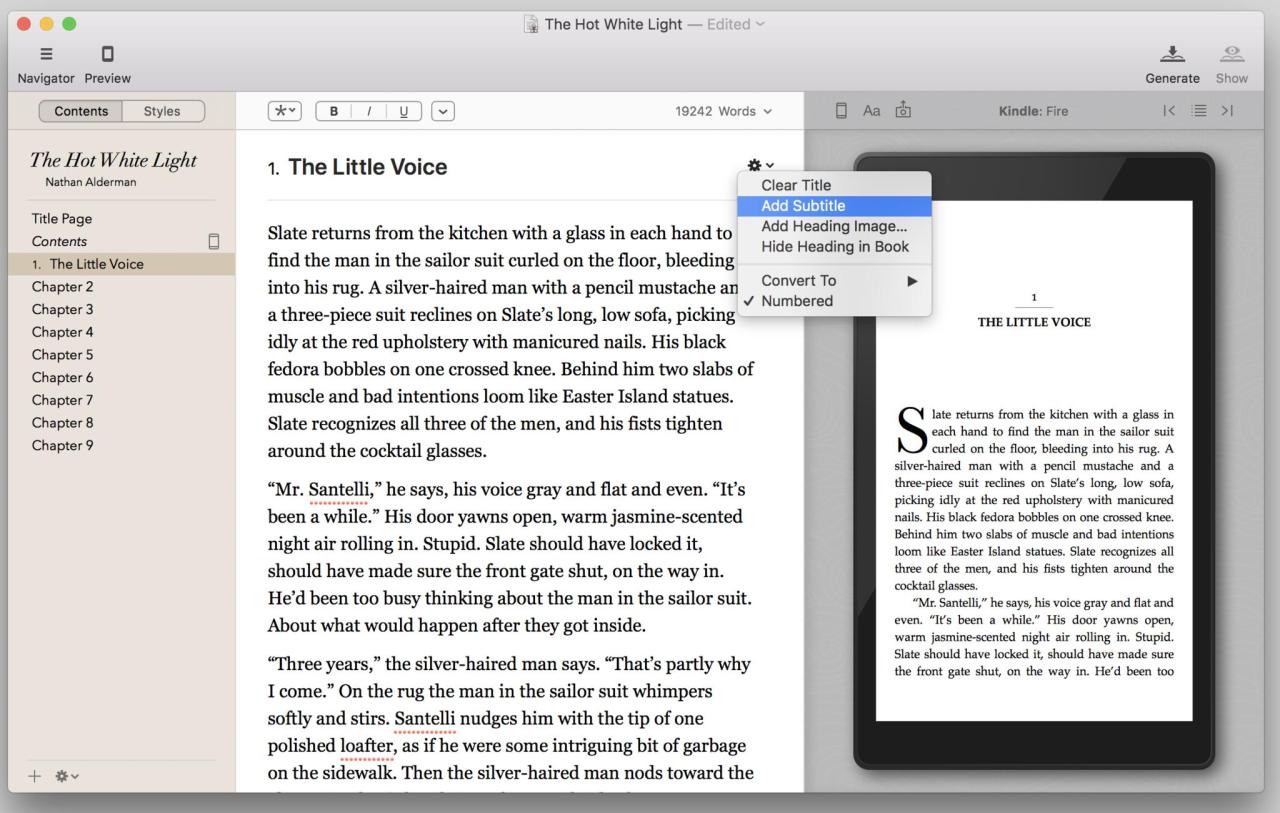1280x813 pixels.
Task: Expand the 19242 Words count dropdown
Action: point(724,111)
